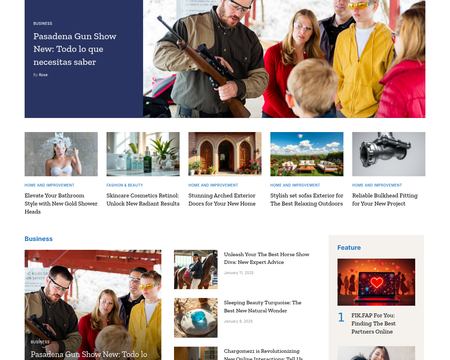Open the skincare cosmetics bottles thumbnail
The width and height of the screenshot is (450, 360).
(x=143, y=154)
